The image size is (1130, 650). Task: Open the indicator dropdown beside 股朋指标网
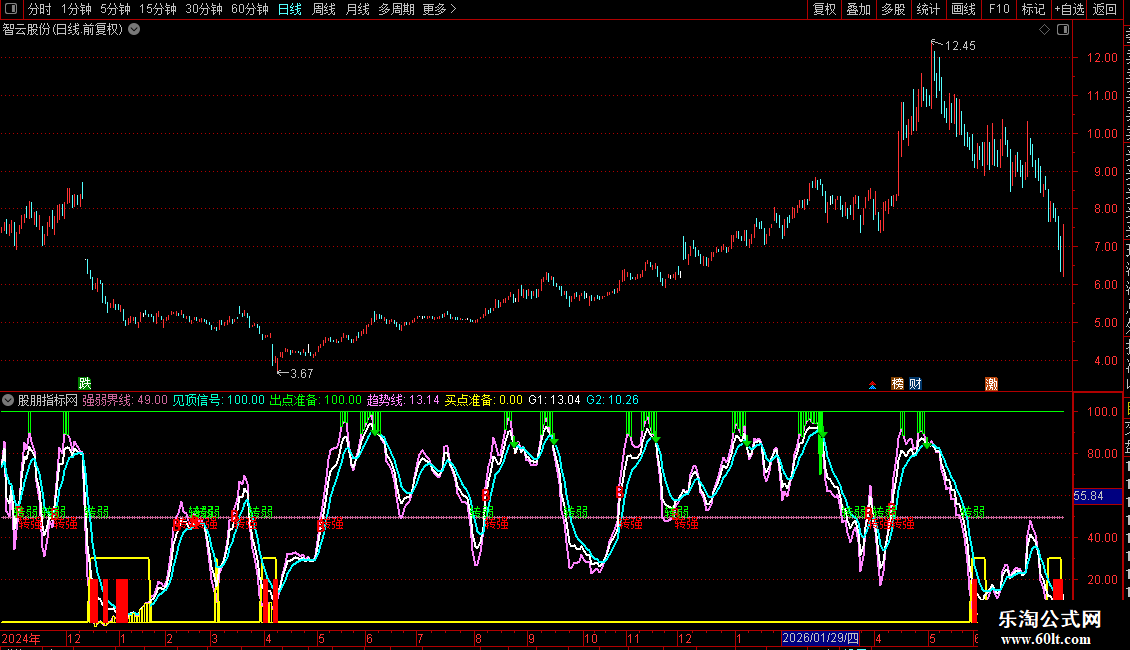pos(8,400)
